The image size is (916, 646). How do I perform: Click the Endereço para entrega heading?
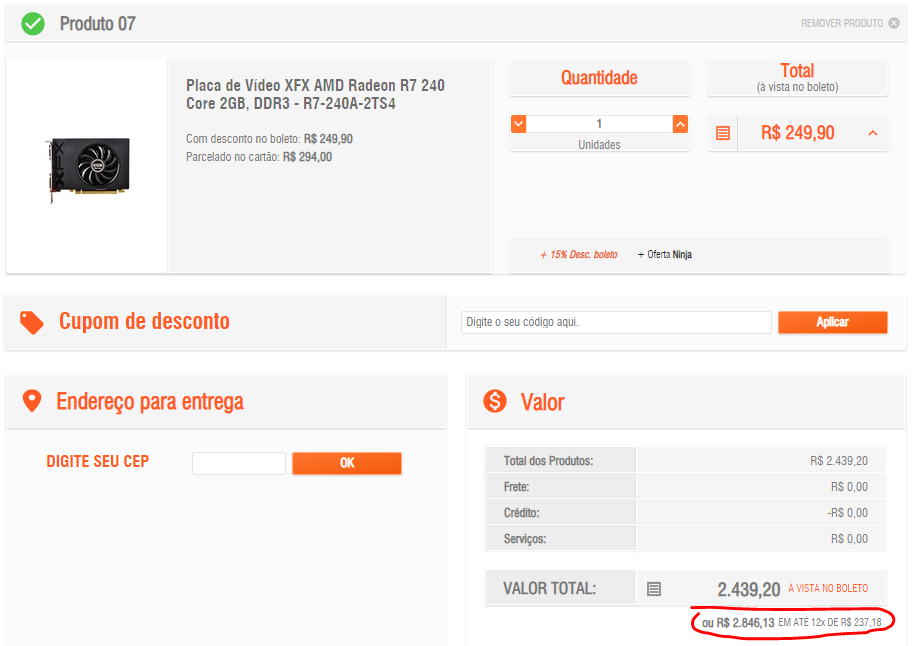click(150, 402)
